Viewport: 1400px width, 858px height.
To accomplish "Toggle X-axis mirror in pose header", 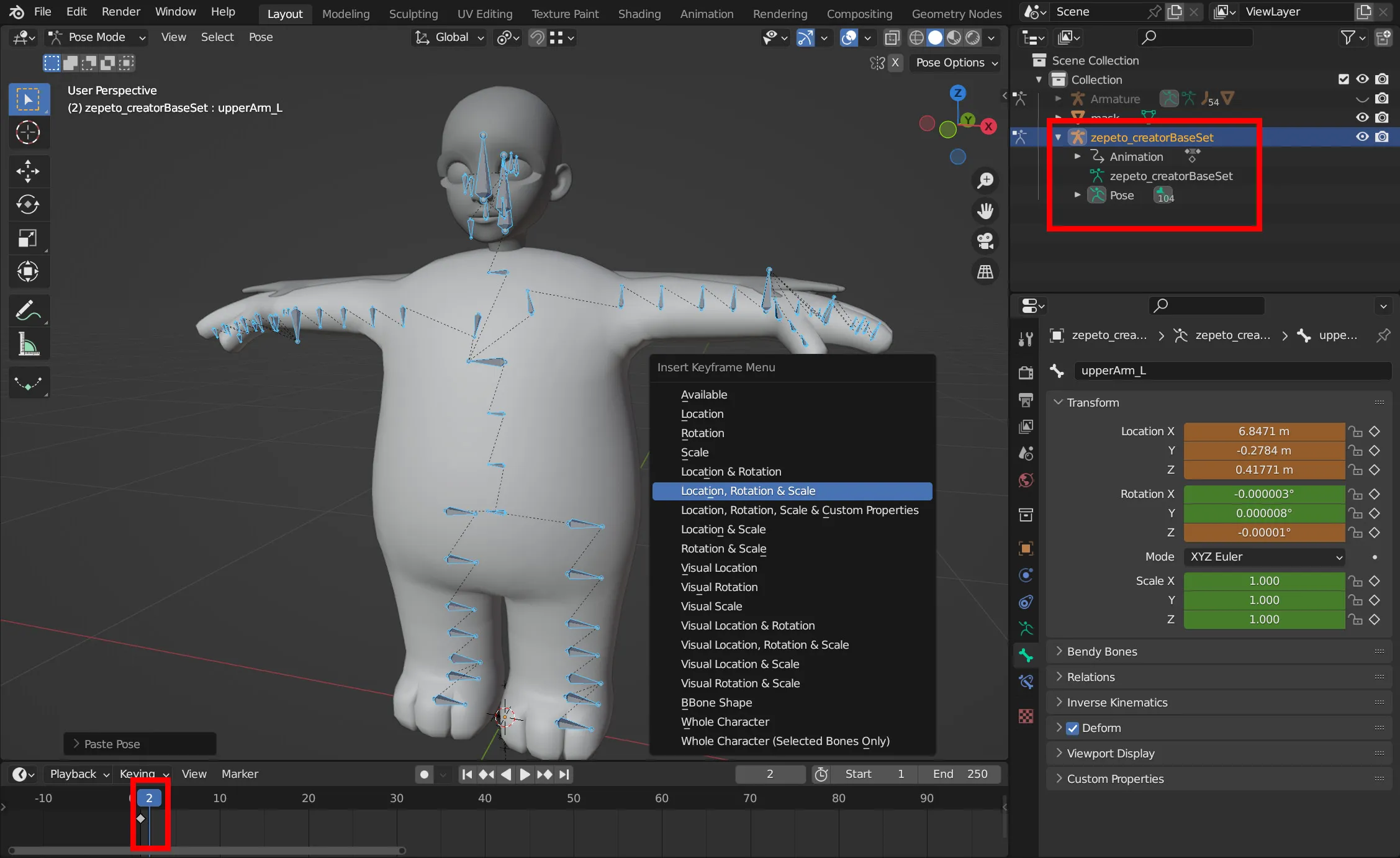I will [895, 63].
